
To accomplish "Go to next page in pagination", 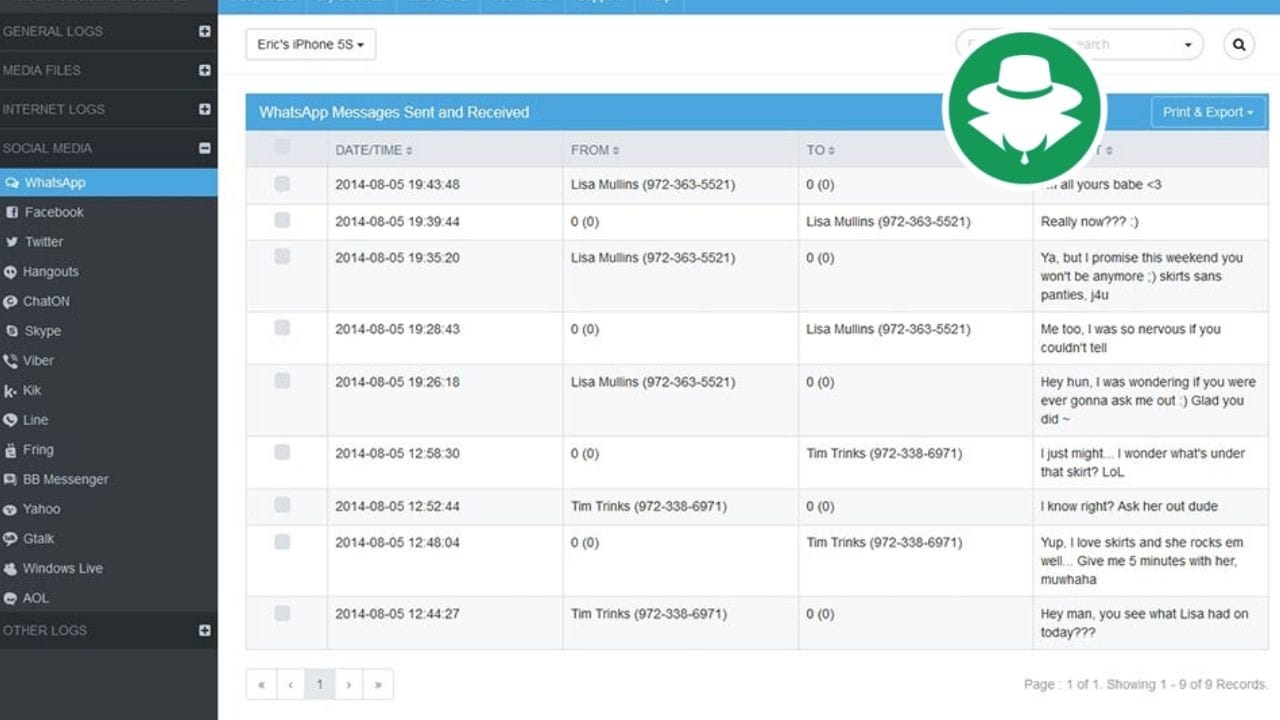I will [x=348, y=684].
